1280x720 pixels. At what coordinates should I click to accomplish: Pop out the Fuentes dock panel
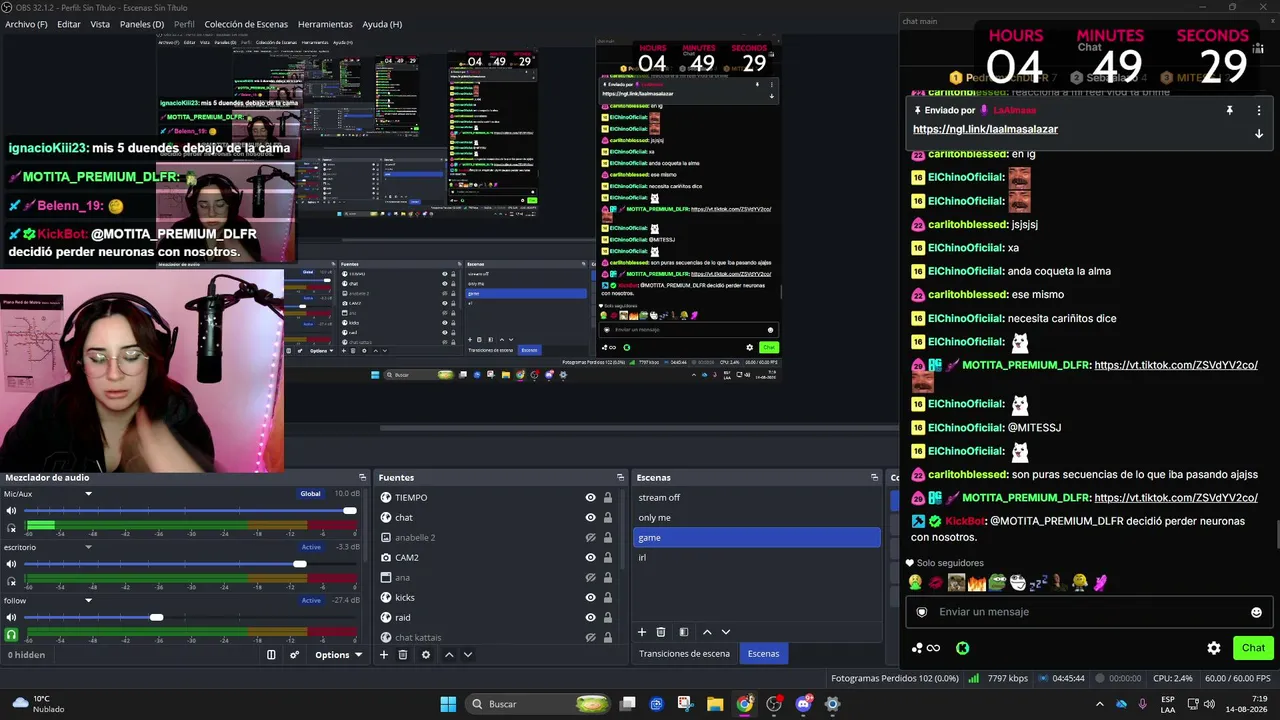click(x=620, y=478)
